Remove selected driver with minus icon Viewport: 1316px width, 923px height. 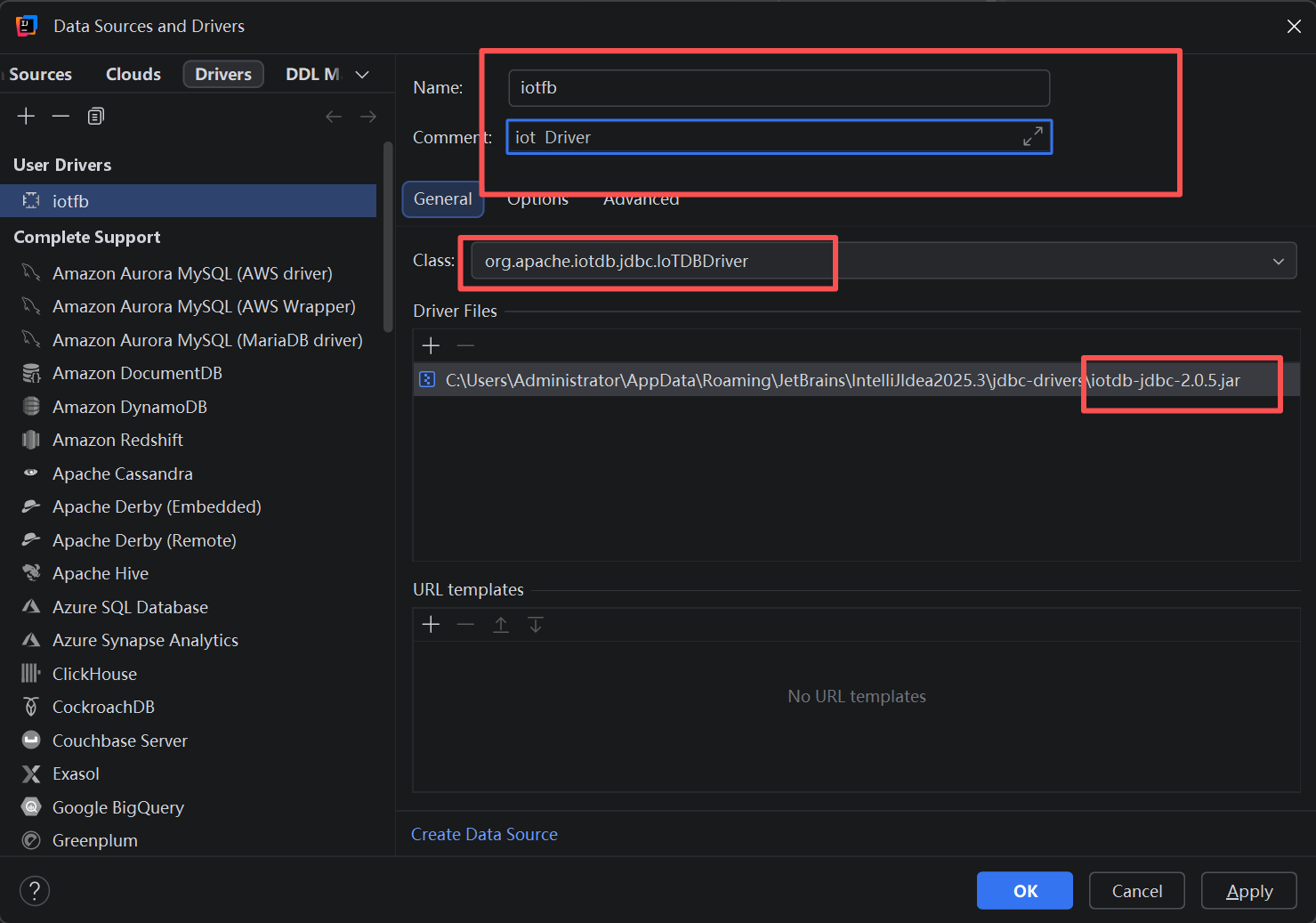(x=61, y=117)
